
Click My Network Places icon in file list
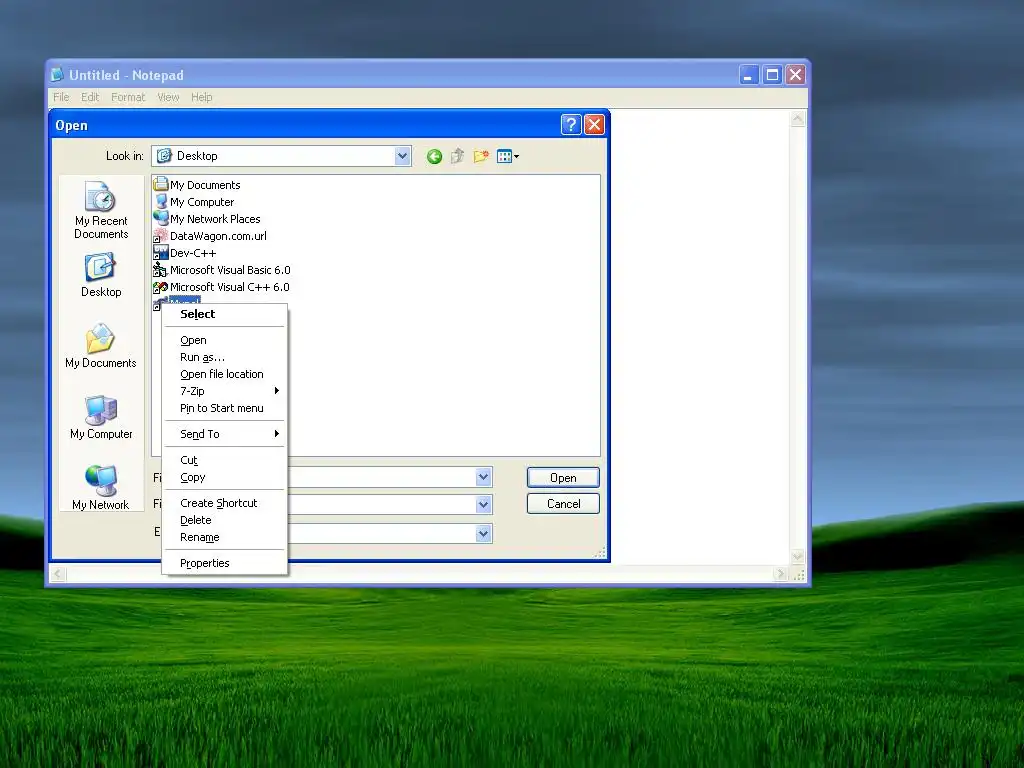pos(161,218)
